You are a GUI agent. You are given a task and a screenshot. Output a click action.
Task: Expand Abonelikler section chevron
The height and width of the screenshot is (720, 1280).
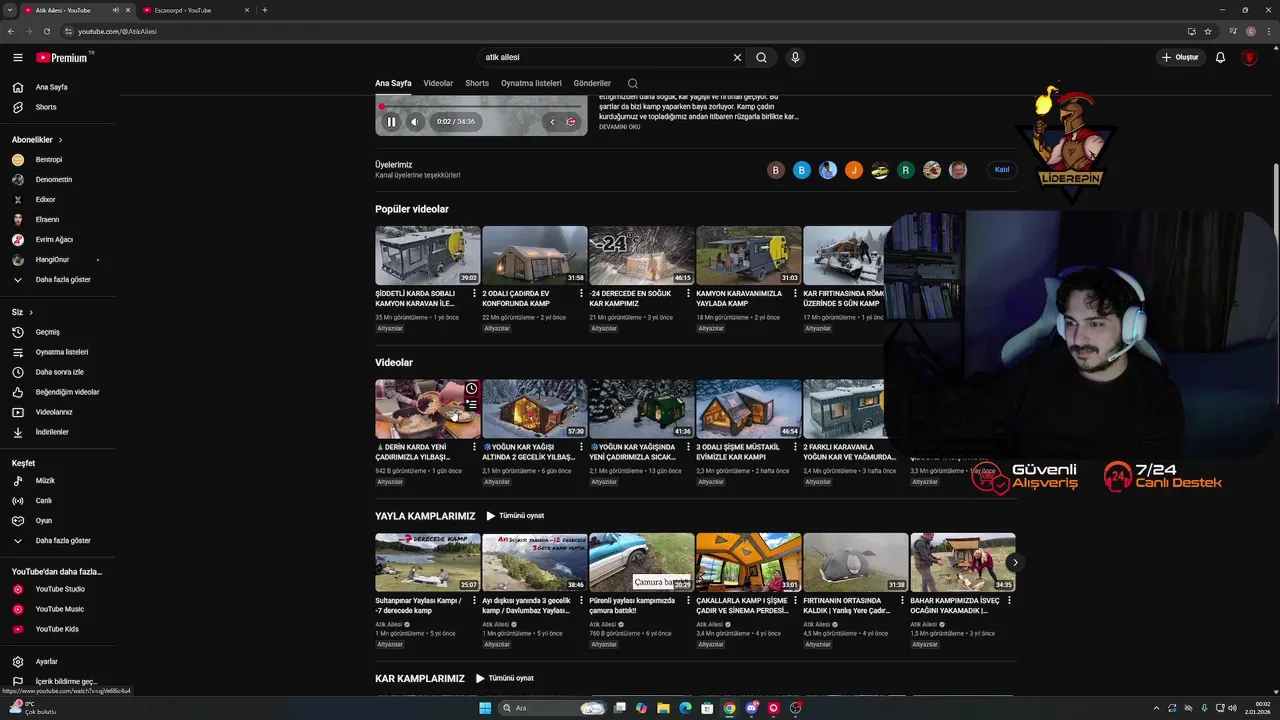pos(60,140)
